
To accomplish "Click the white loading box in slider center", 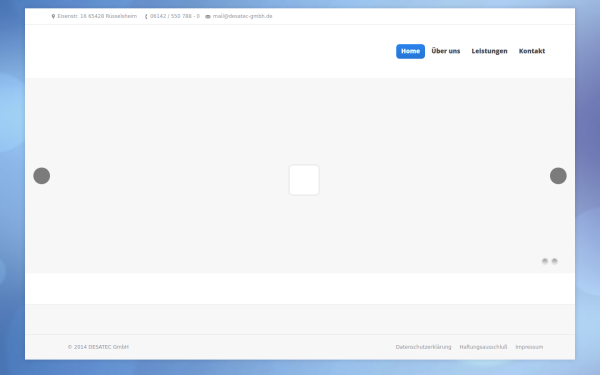I will pos(304,180).
